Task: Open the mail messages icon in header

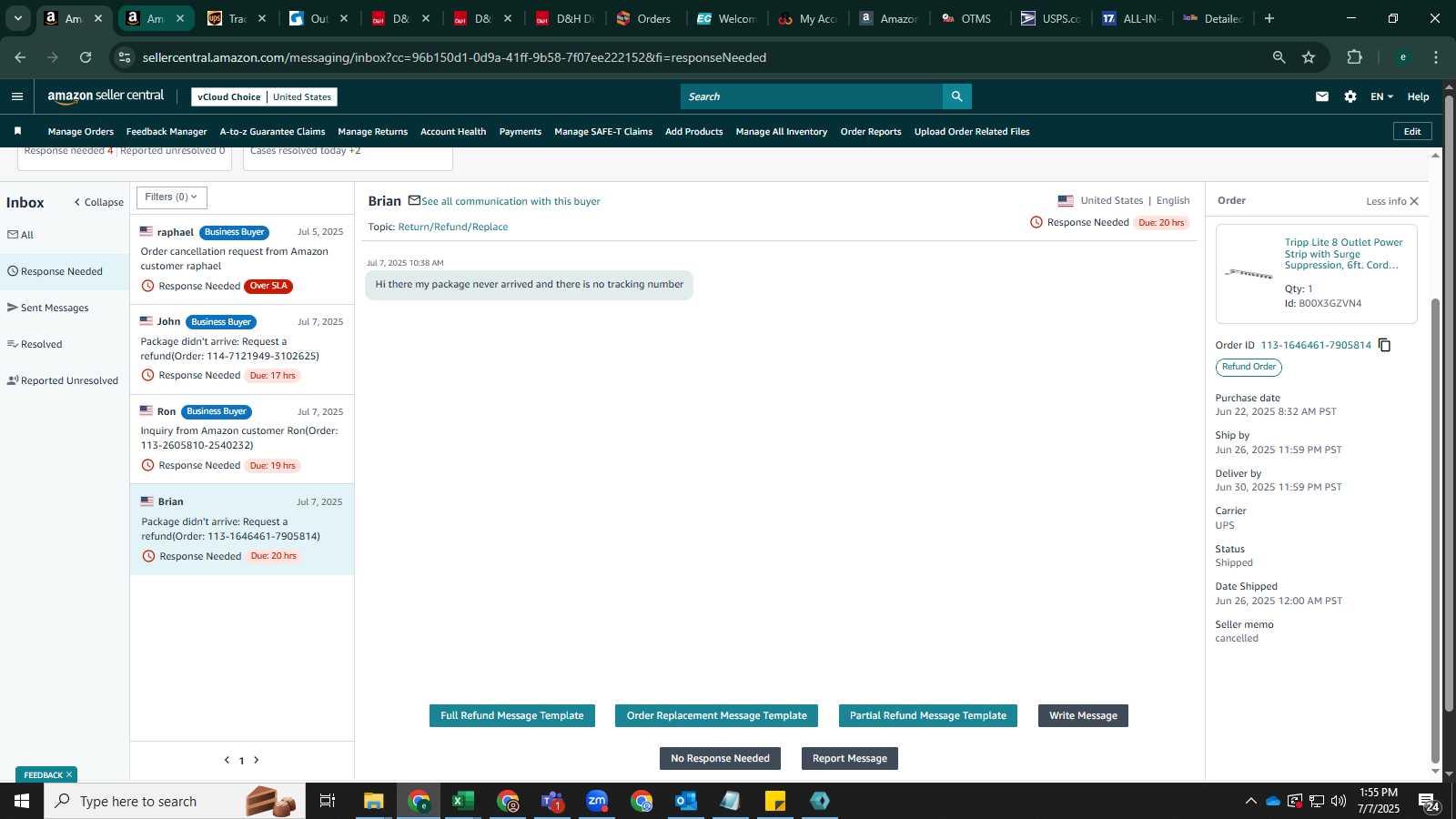Action: click(x=1322, y=96)
